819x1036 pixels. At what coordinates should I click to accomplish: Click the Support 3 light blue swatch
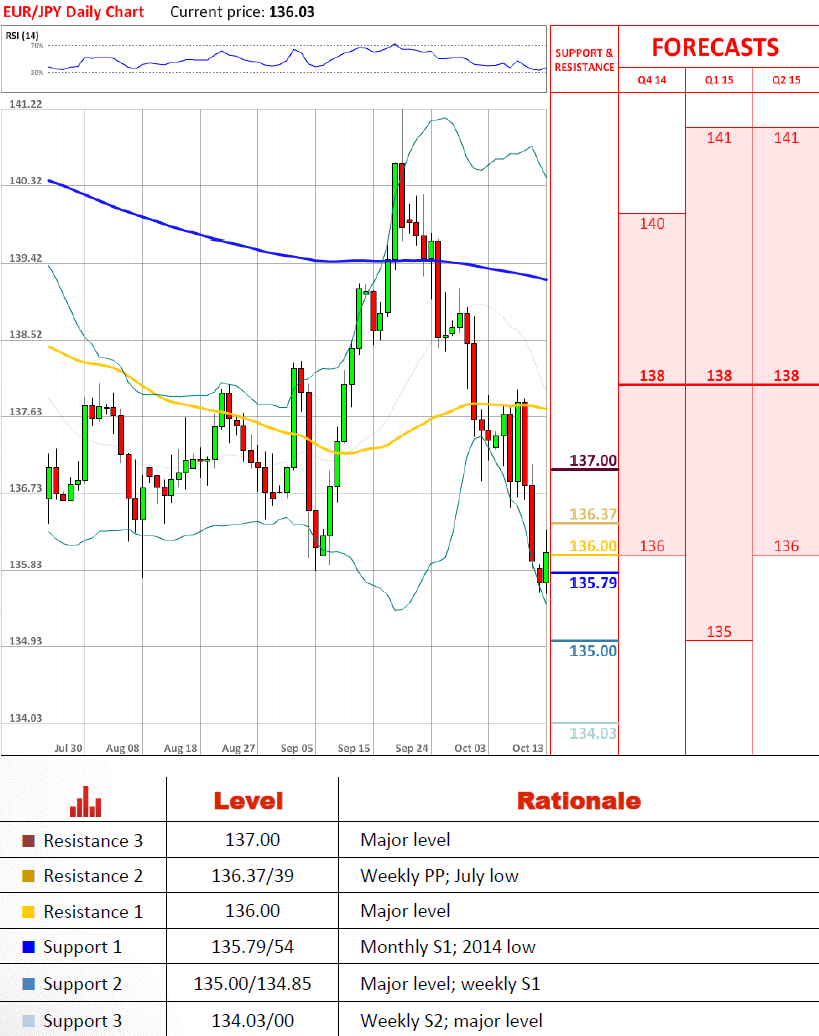click(28, 1021)
